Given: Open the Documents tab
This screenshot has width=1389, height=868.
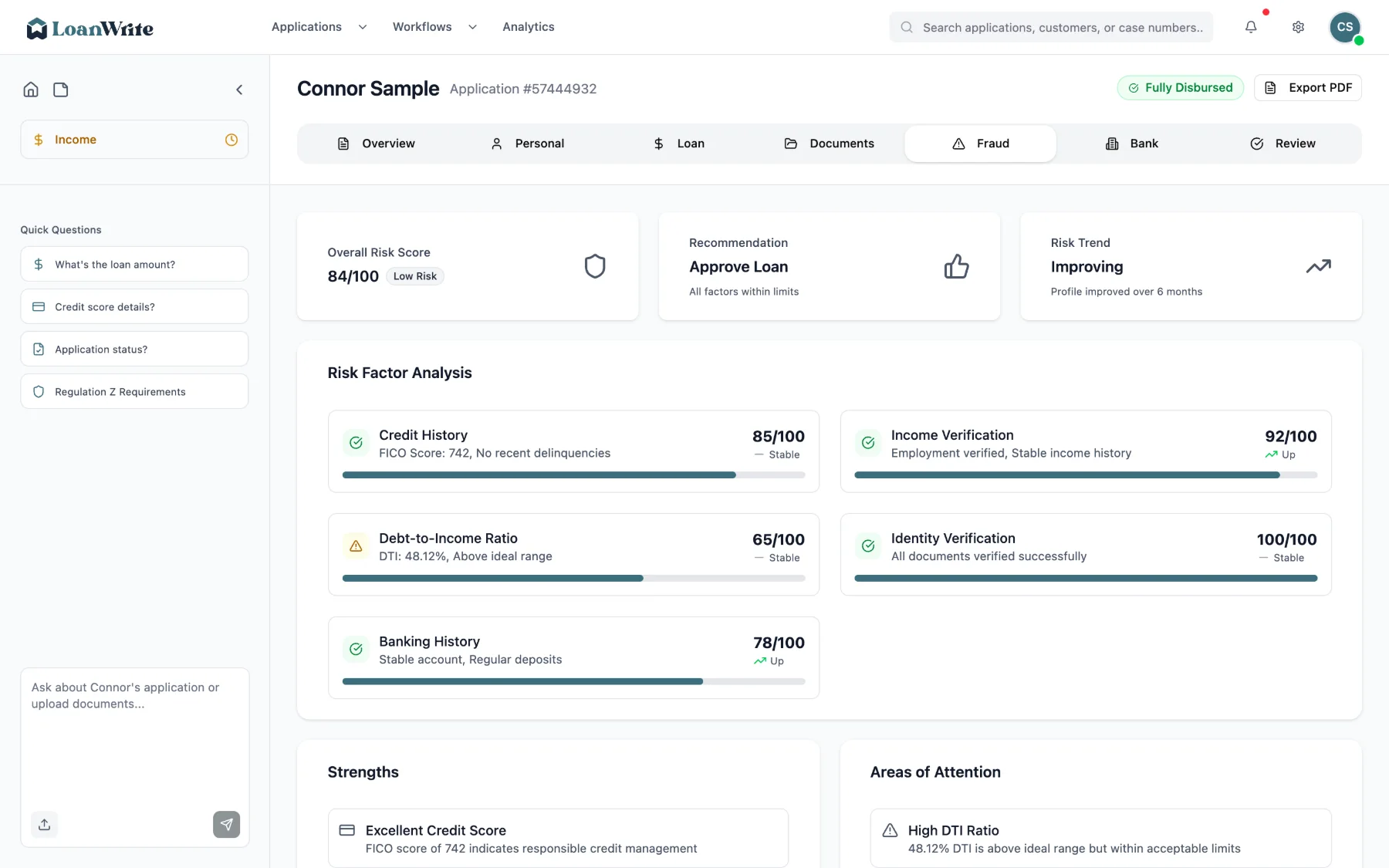Looking at the screenshot, I should pos(830,144).
